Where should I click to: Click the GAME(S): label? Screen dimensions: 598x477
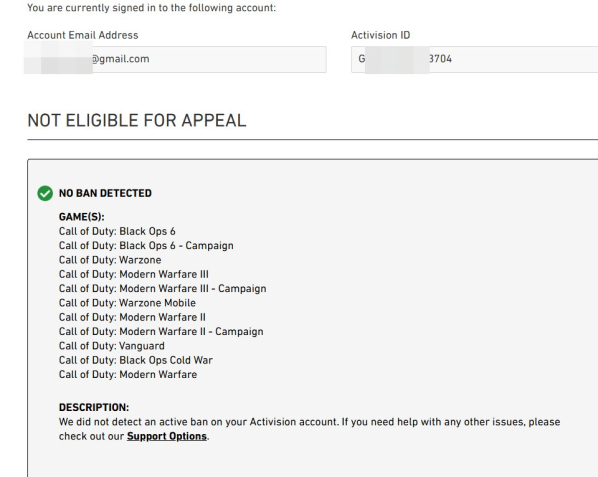[x=82, y=217]
